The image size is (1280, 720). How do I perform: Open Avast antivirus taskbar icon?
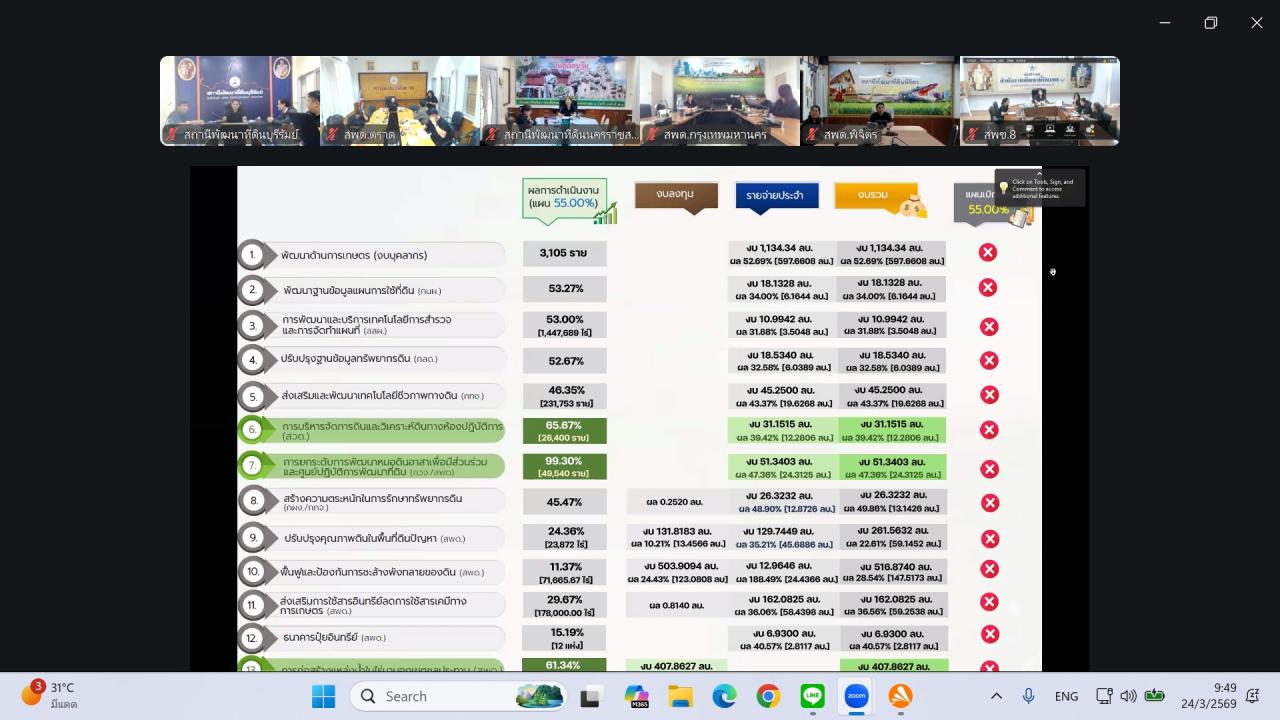coord(900,696)
